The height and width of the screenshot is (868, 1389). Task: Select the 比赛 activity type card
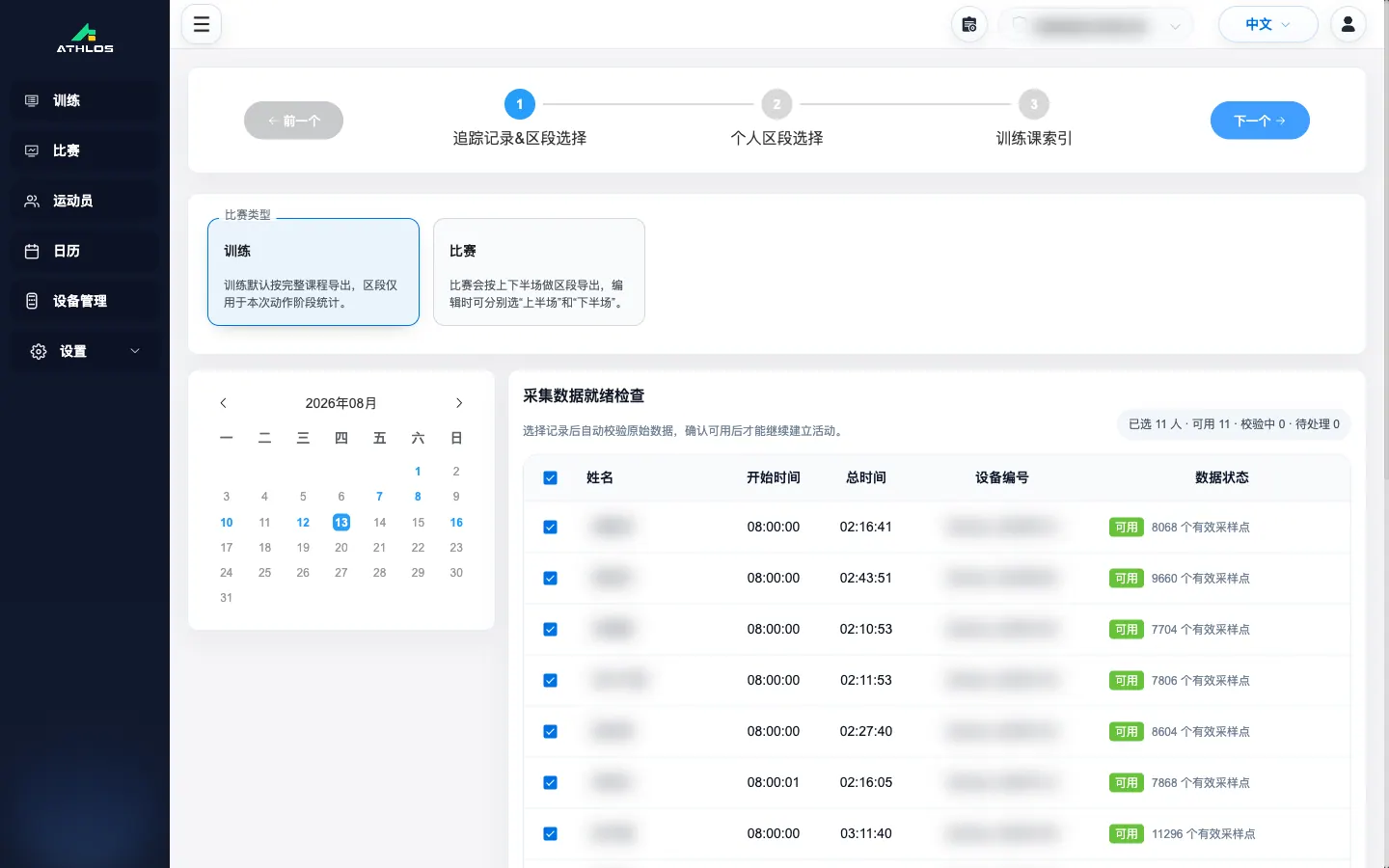(539, 272)
